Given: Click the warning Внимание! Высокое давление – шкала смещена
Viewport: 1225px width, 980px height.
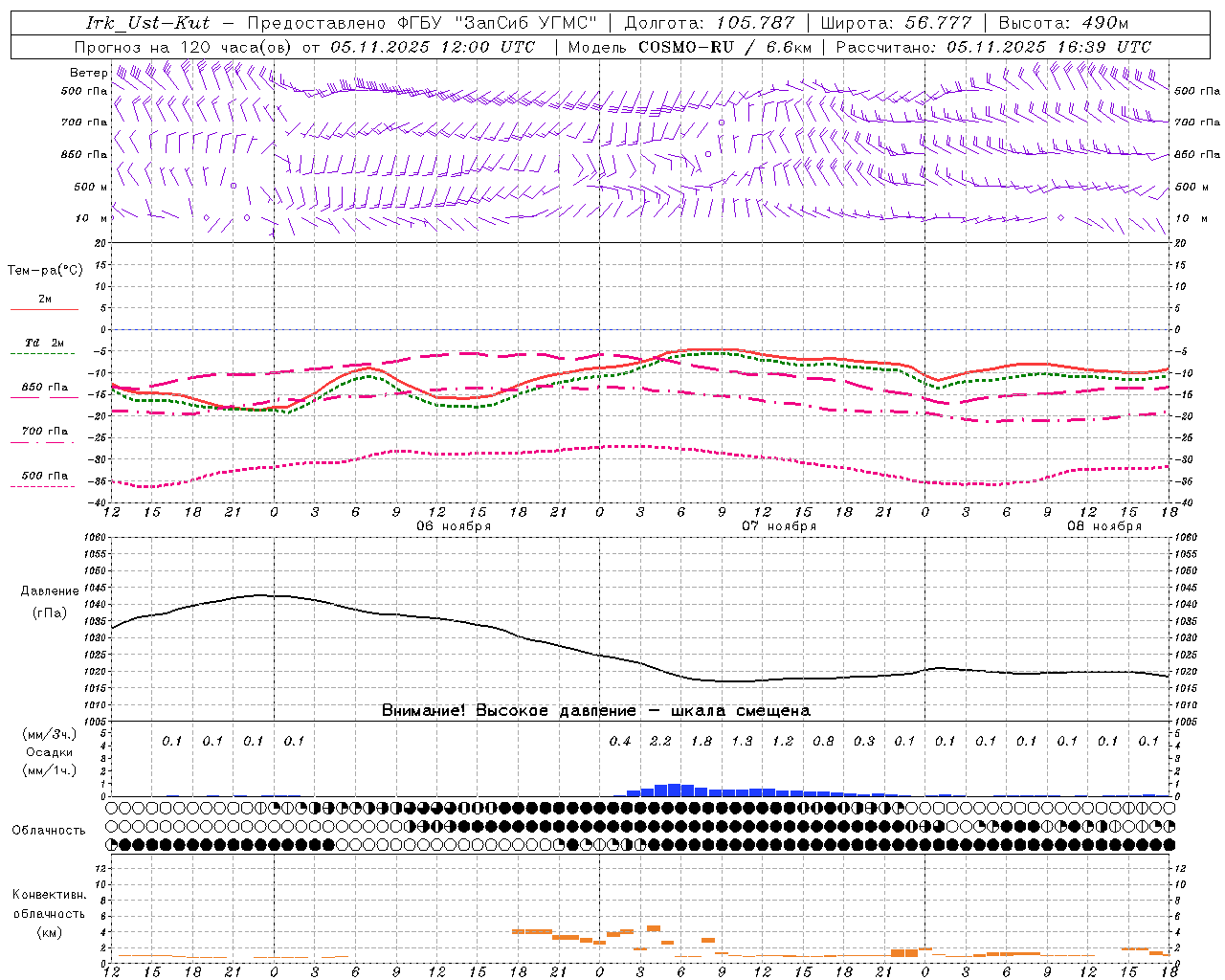Looking at the screenshot, I should (596, 711).
